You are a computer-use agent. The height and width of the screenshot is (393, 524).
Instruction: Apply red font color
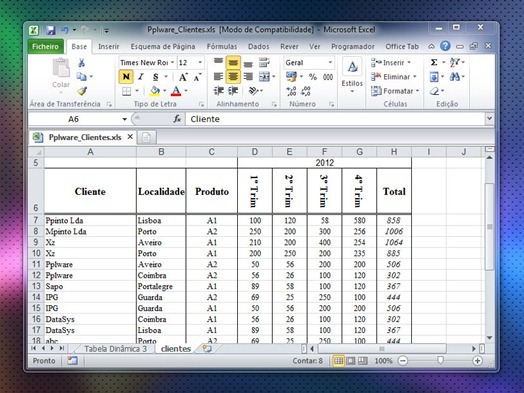[176, 91]
